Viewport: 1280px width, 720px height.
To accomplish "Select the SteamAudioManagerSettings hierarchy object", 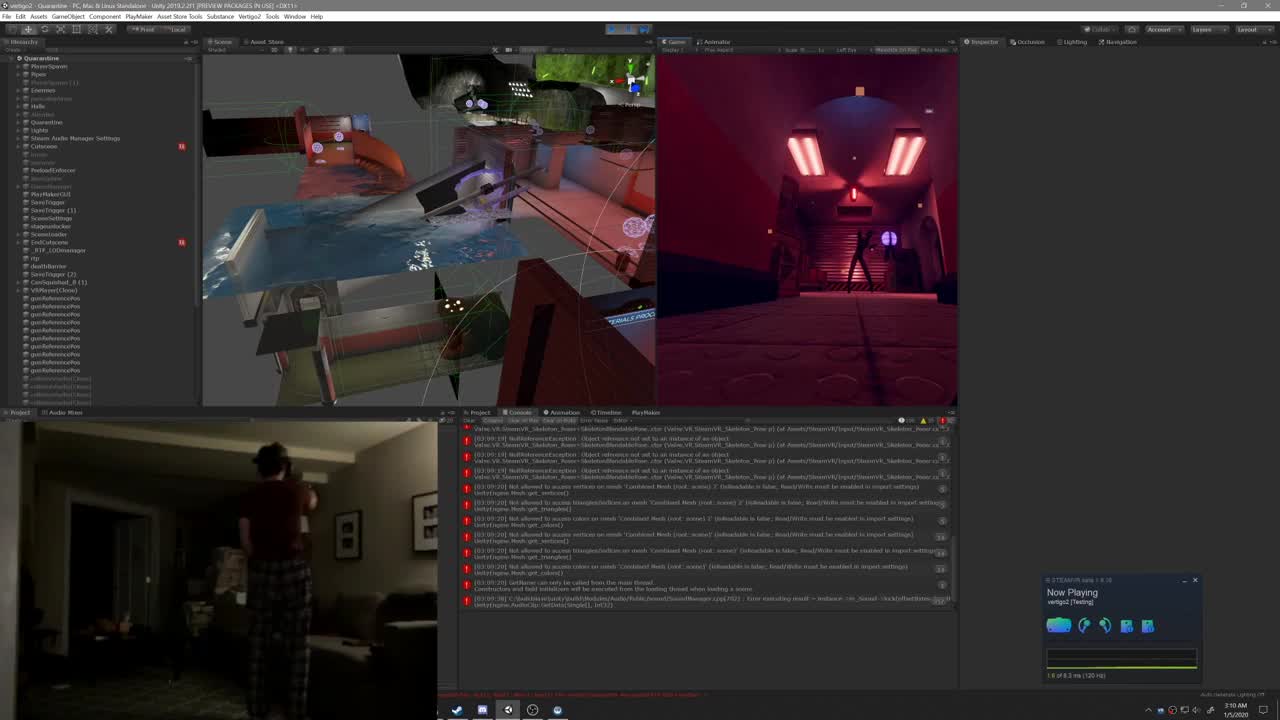I will tap(74, 138).
